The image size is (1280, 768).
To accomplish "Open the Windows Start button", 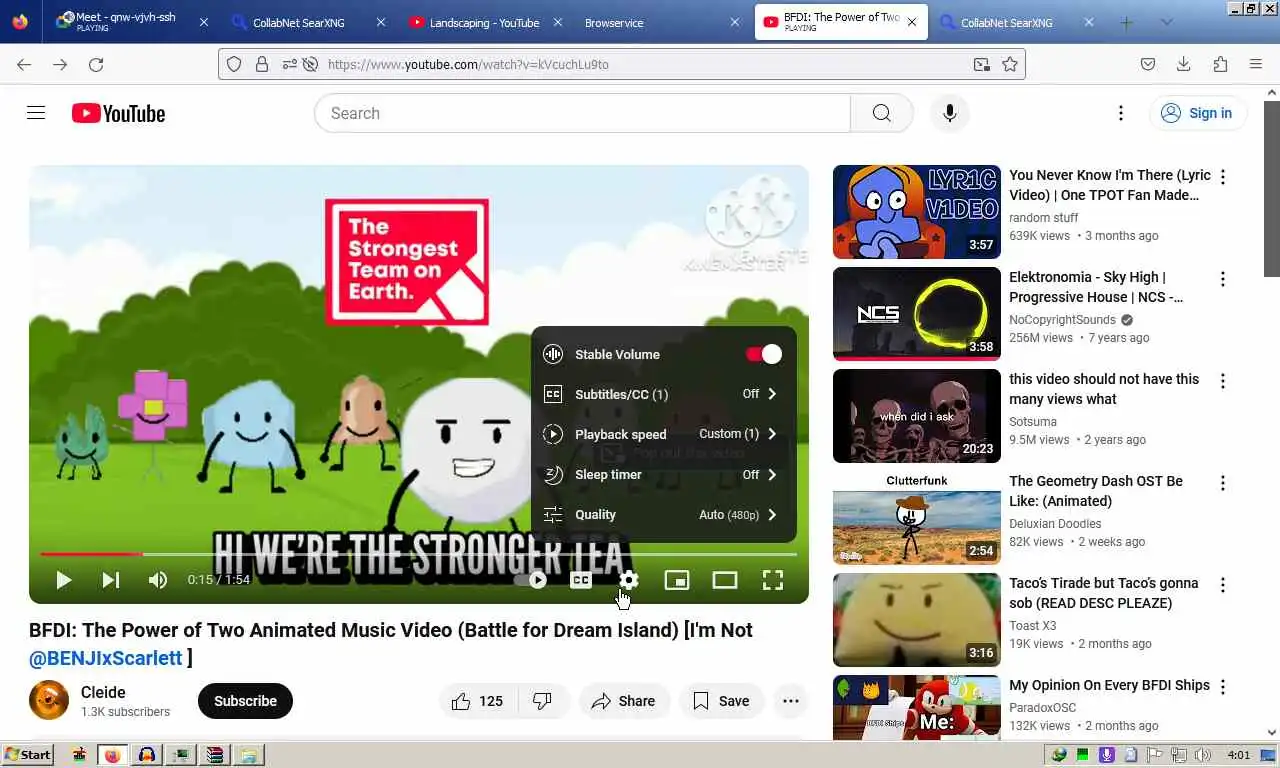I will pyautogui.click(x=28, y=755).
